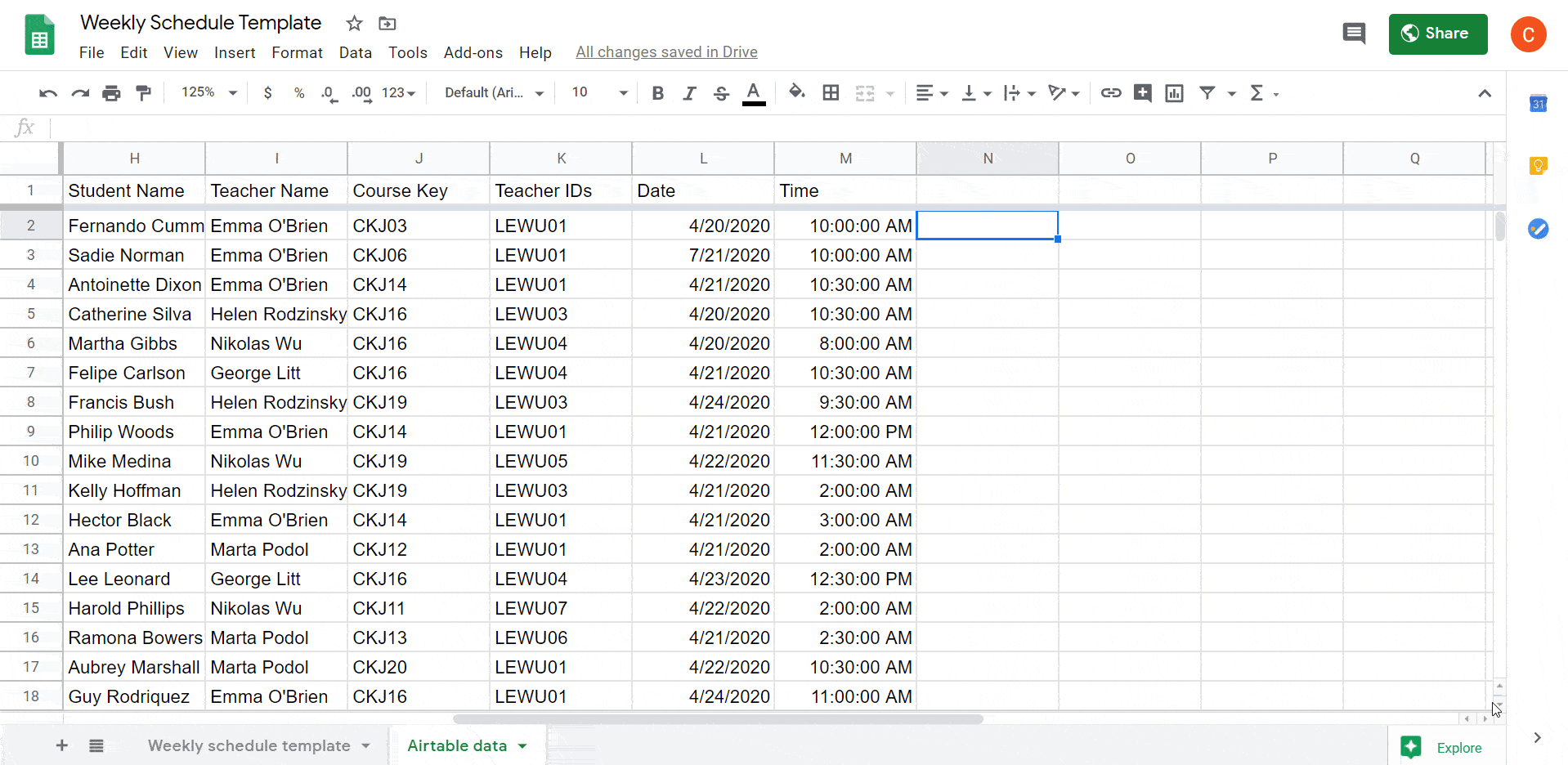Click the Share button

click(x=1437, y=34)
